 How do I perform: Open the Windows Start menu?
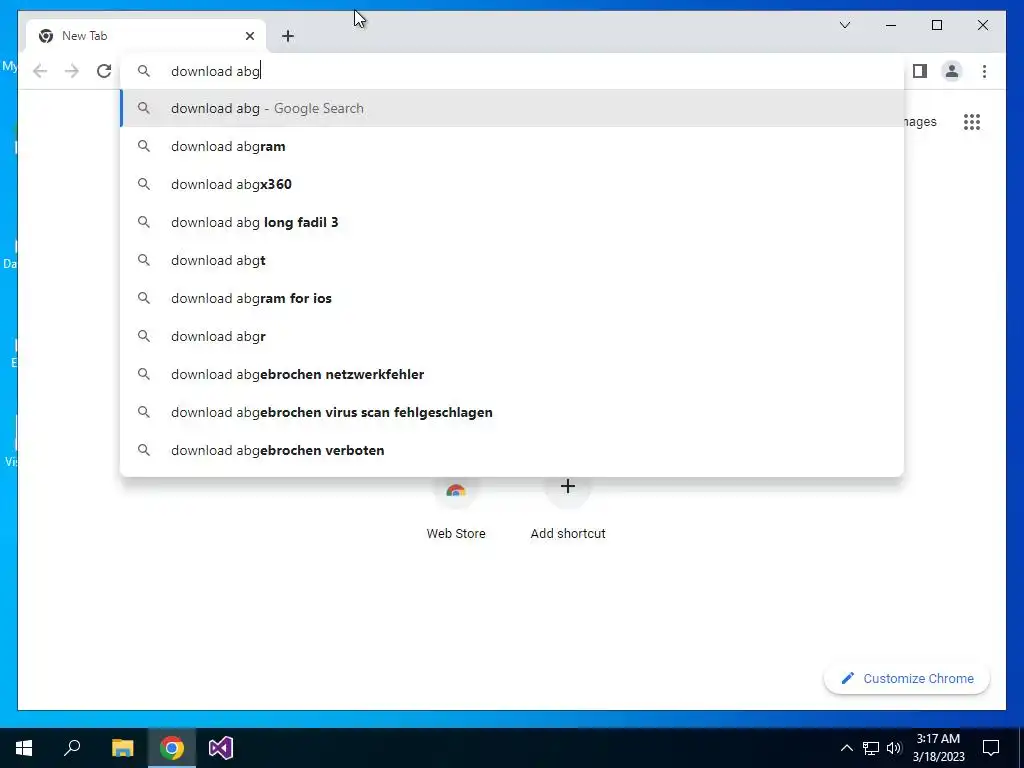pos(24,748)
